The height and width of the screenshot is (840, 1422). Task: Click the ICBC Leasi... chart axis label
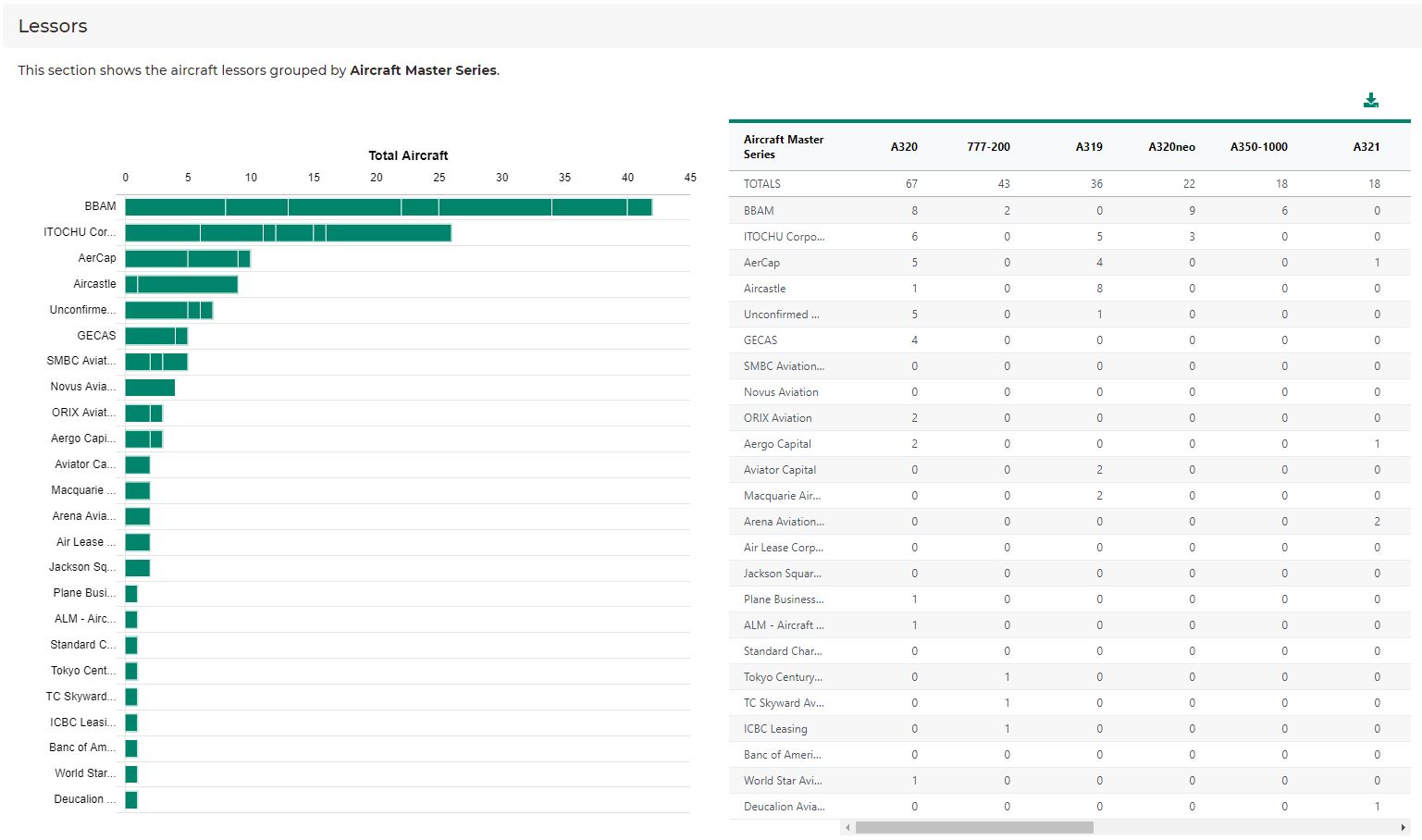coord(83,723)
